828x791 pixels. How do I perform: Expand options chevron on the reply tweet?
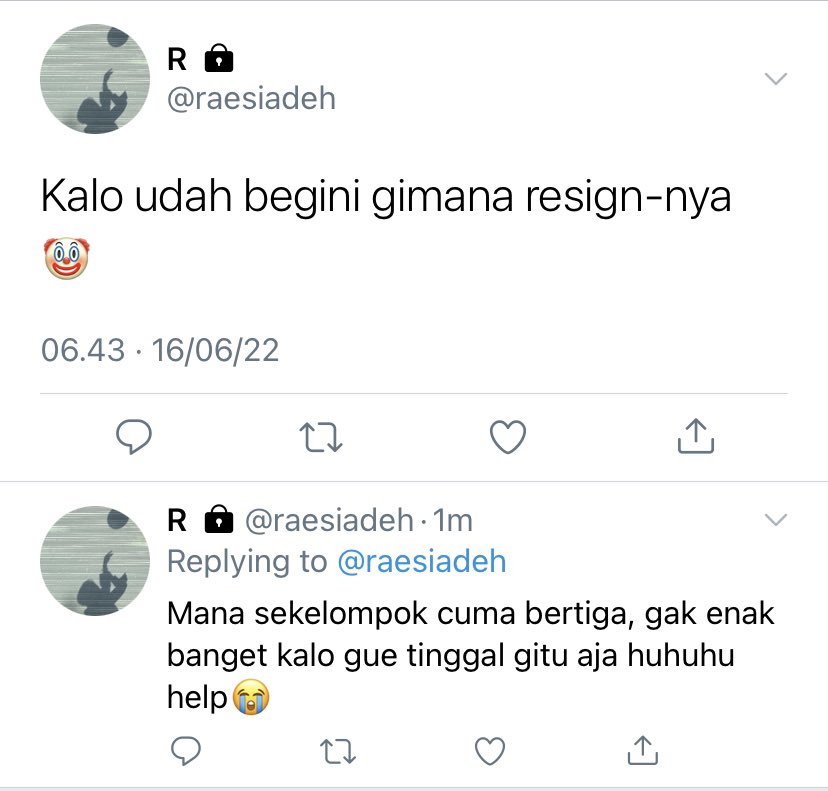[x=776, y=520]
